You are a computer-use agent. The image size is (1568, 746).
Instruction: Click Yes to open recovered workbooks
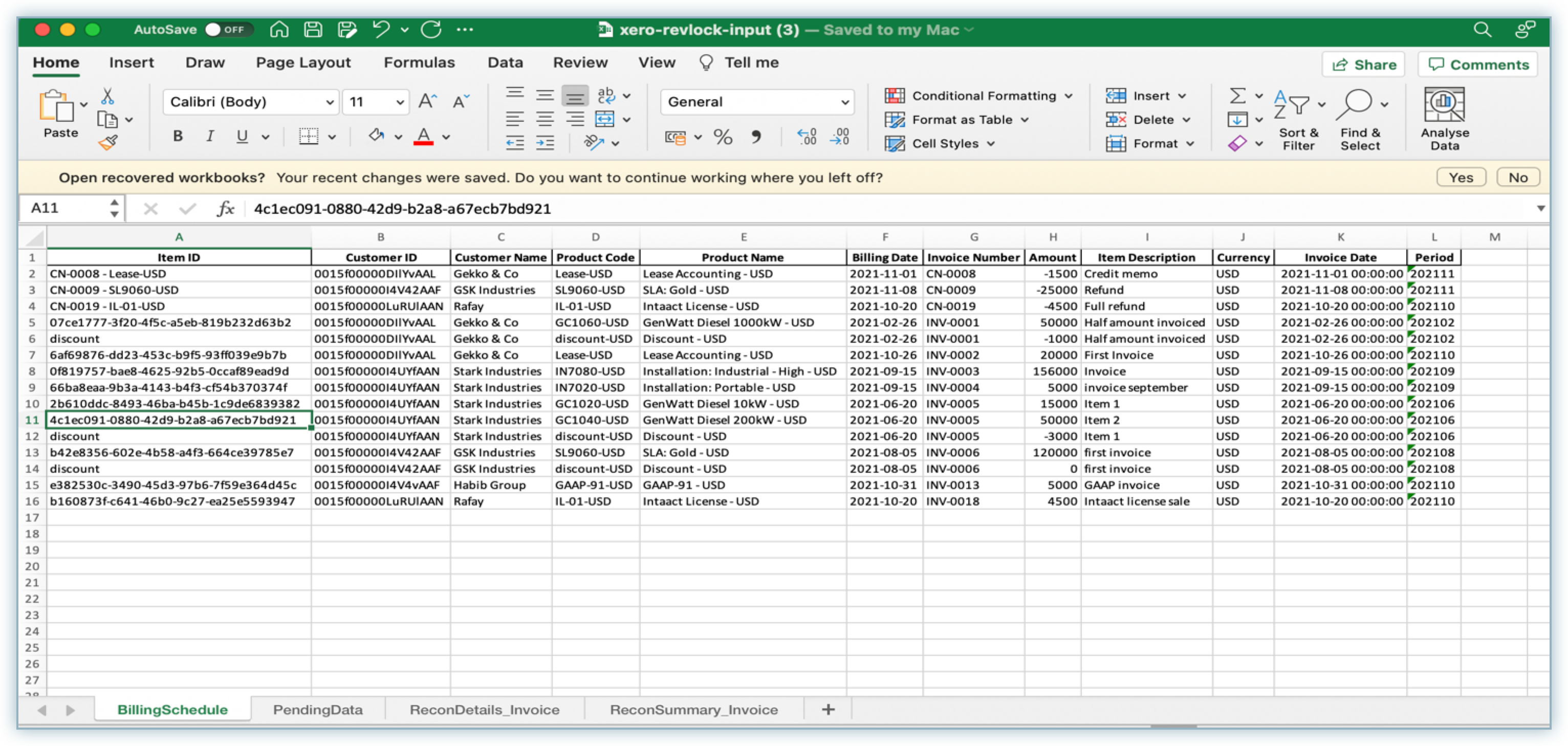[x=1461, y=178]
